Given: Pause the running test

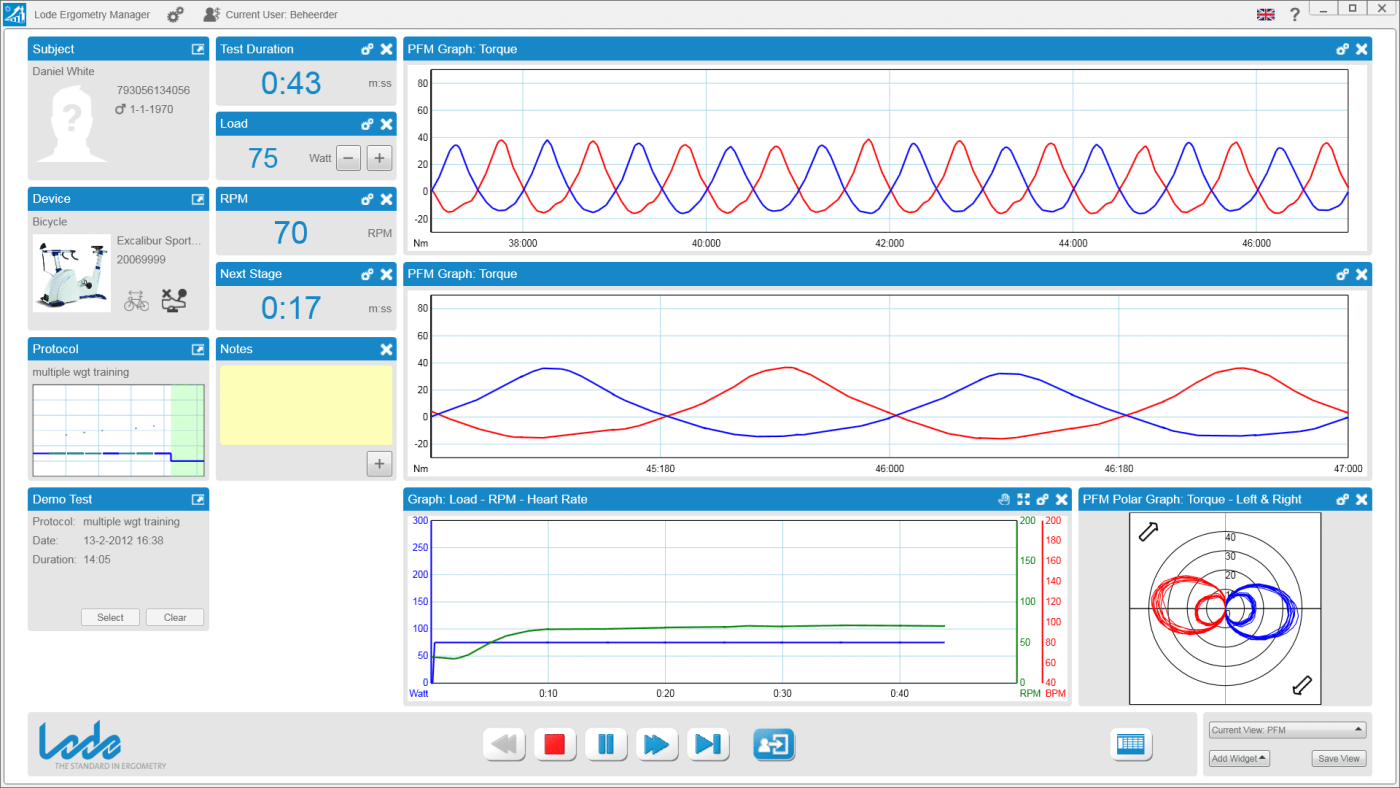Looking at the screenshot, I should (606, 744).
